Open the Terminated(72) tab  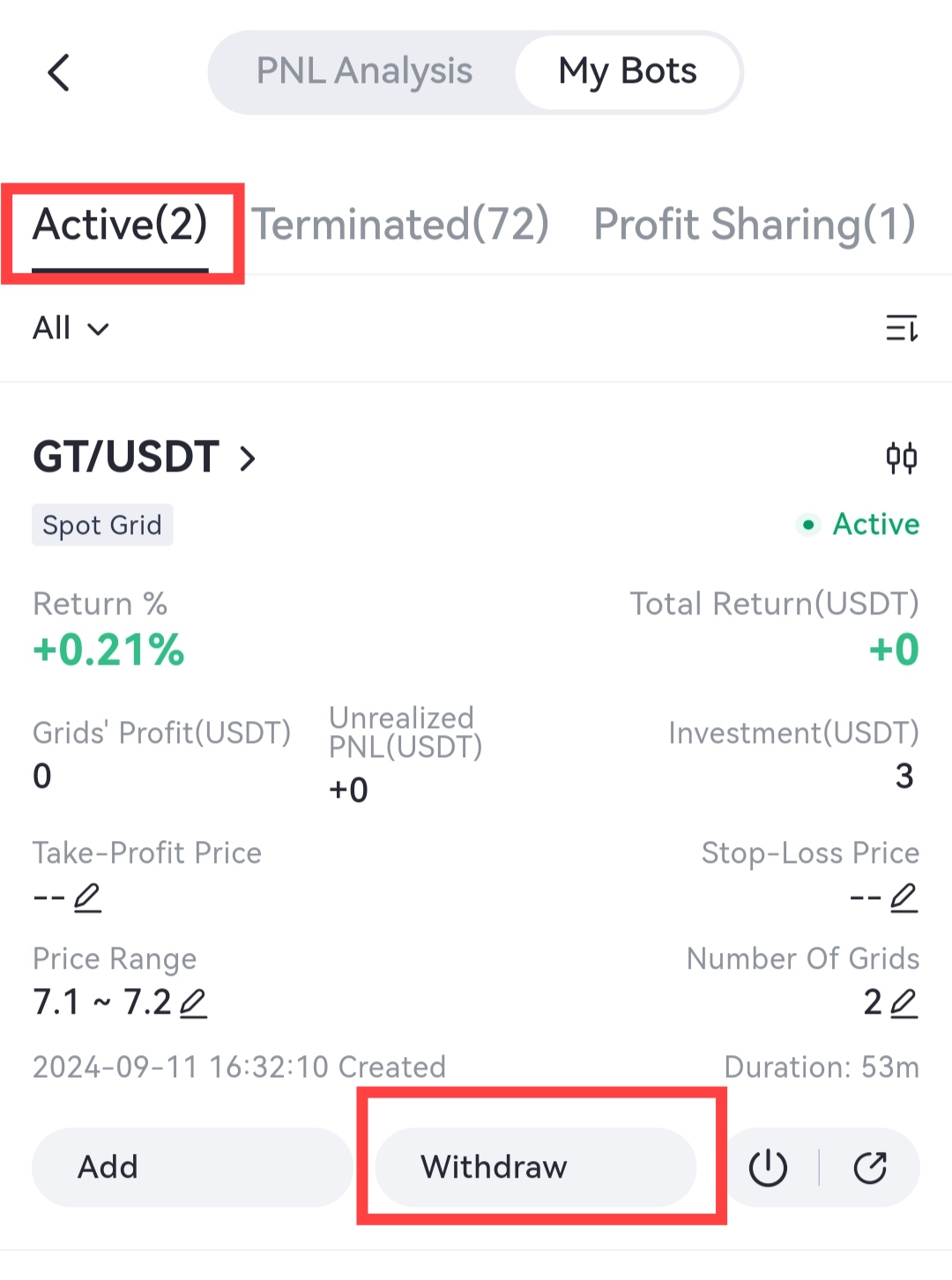pos(400,225)
